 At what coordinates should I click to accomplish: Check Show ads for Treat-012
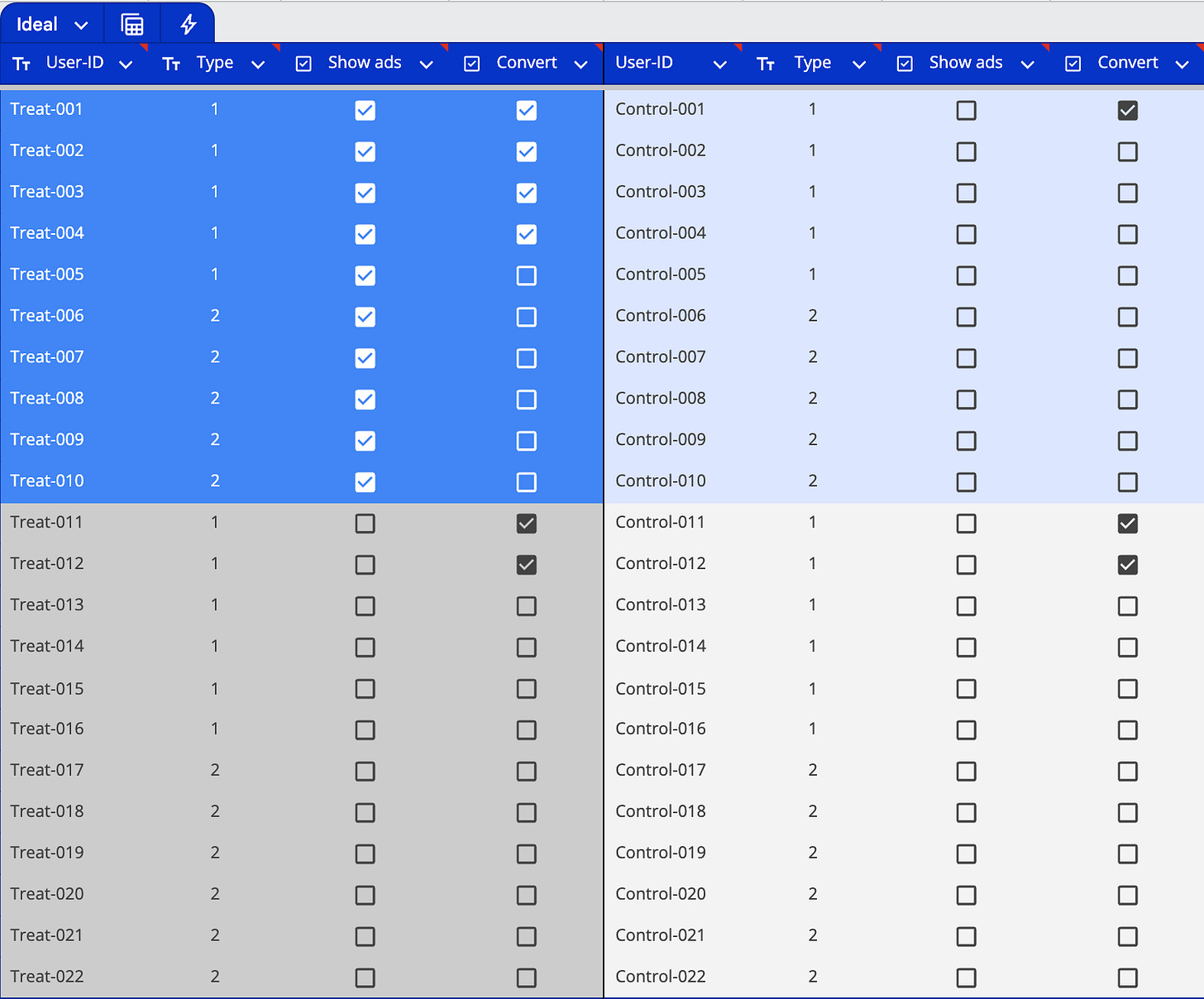(x=365, y=565)
